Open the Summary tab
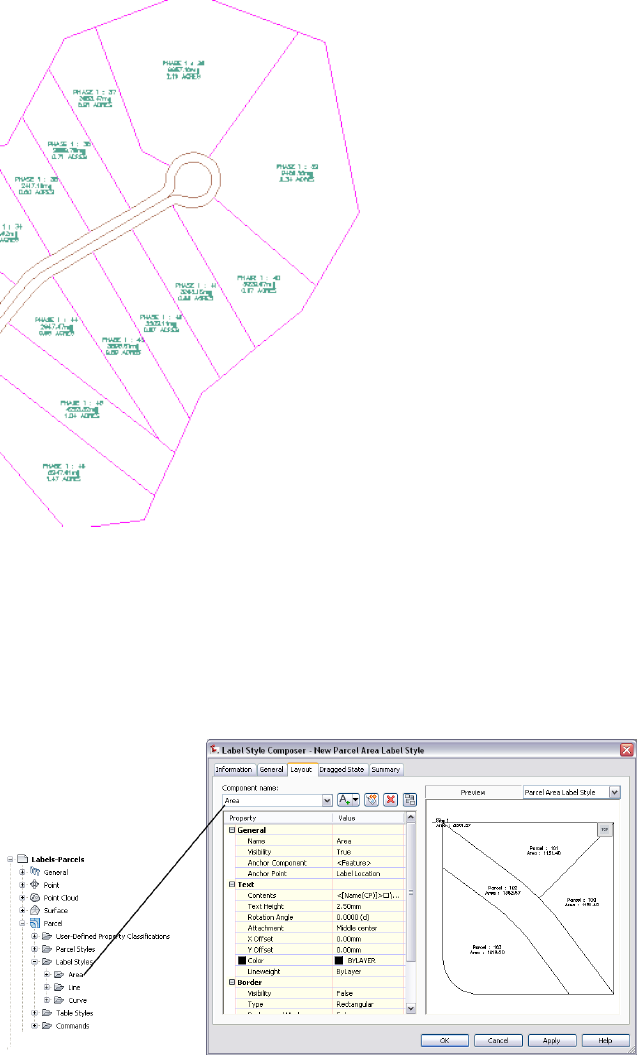The image size is (637, 1055). point(385,769)
